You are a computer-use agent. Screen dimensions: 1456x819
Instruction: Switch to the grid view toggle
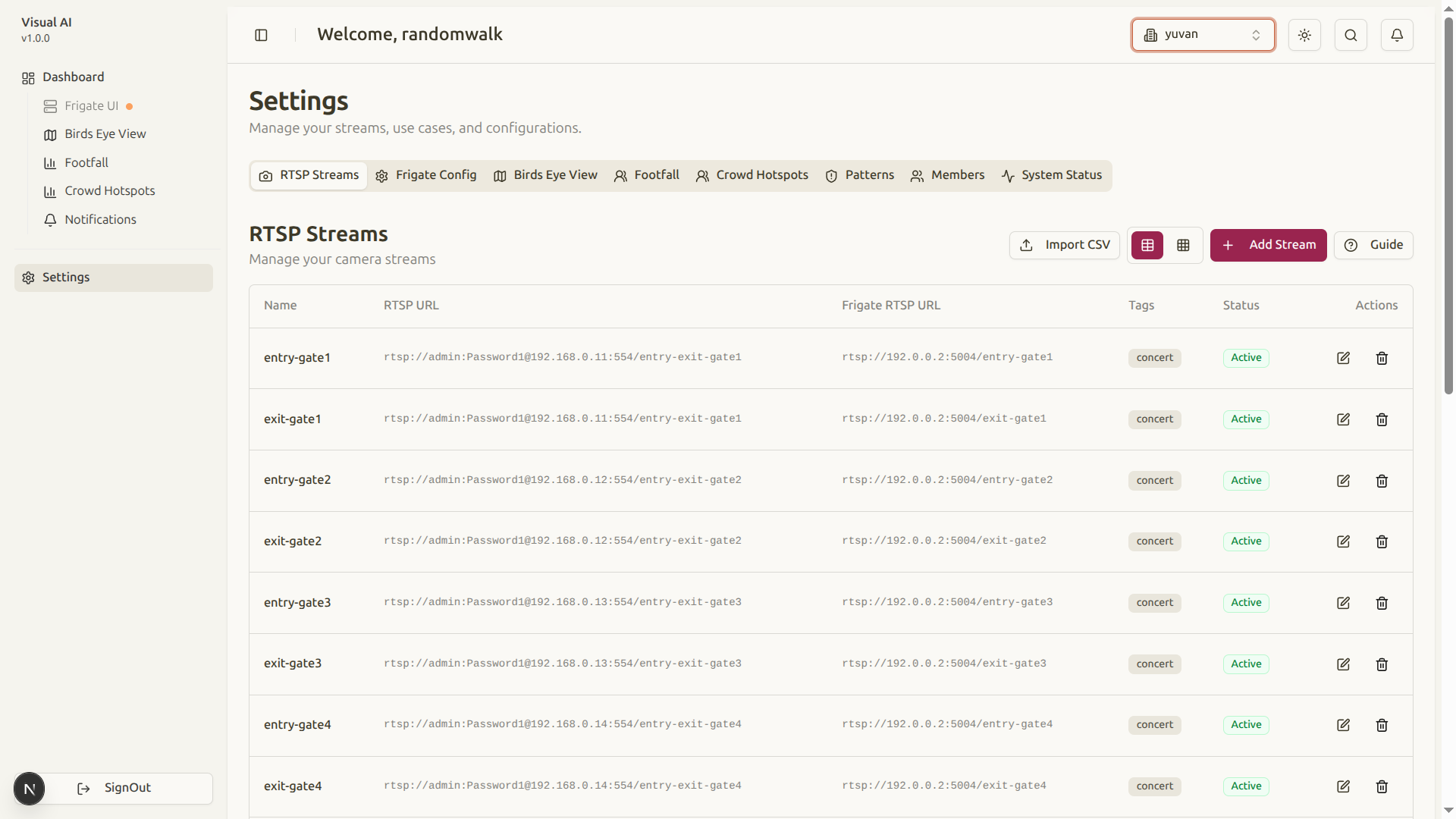pyautogui.click(x=1183, y=245)
